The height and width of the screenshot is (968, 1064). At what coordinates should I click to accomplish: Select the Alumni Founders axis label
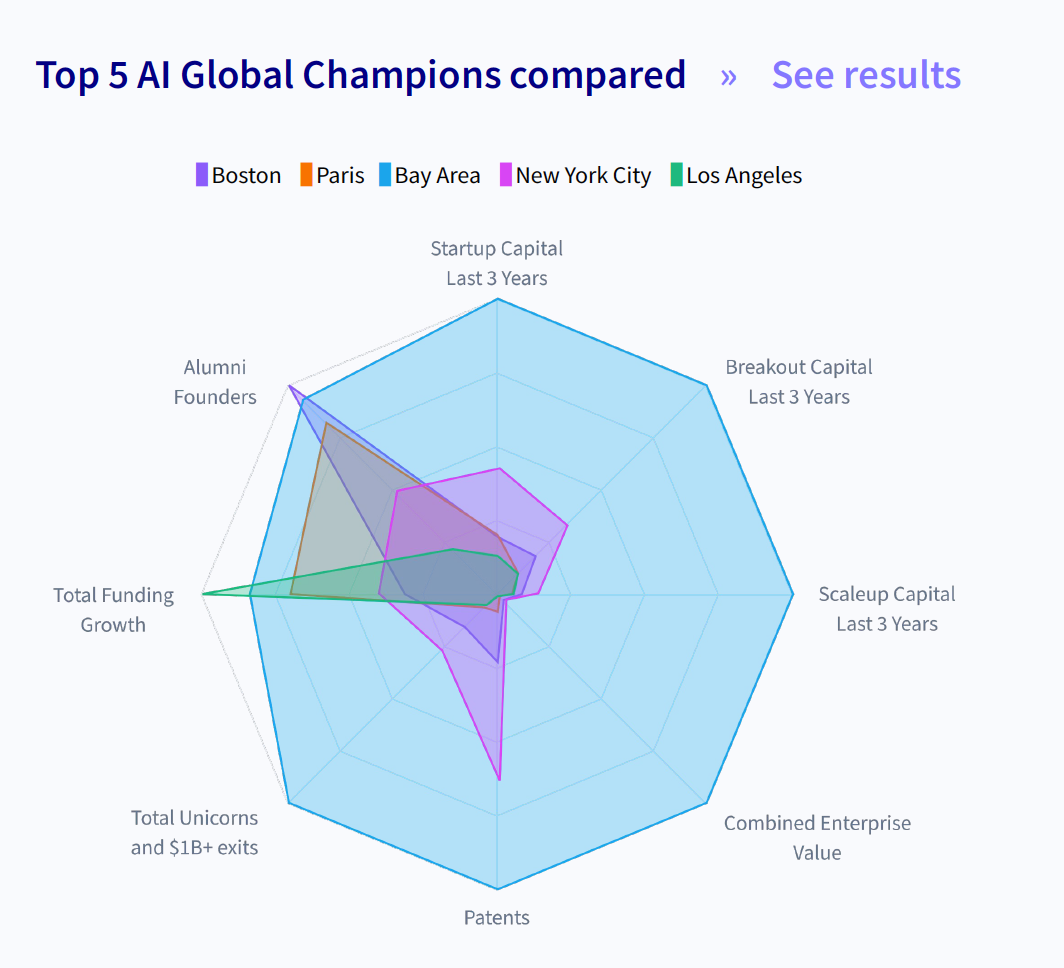point(215,382)
